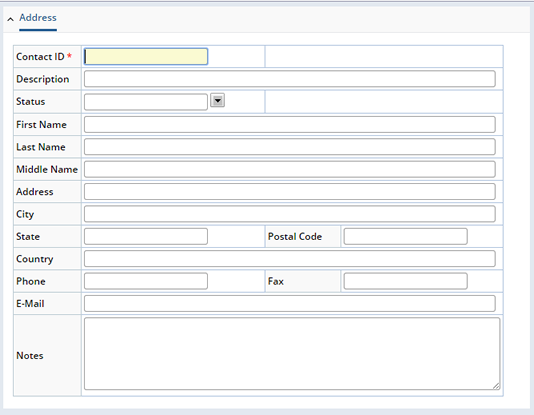The image size is (534, 415).
Task: Click the State input box
Action: pos(146,236)
